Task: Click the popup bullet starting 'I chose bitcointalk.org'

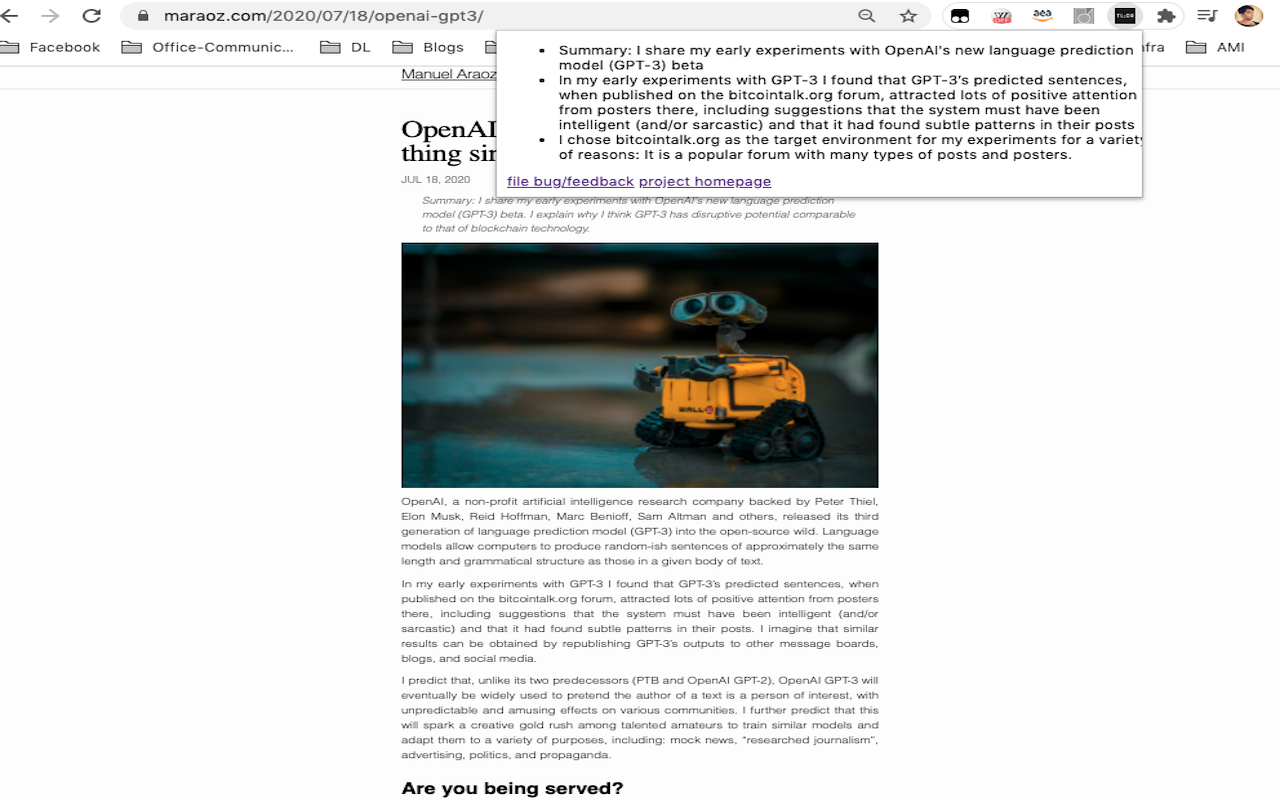Action: (x=849, y=147)
